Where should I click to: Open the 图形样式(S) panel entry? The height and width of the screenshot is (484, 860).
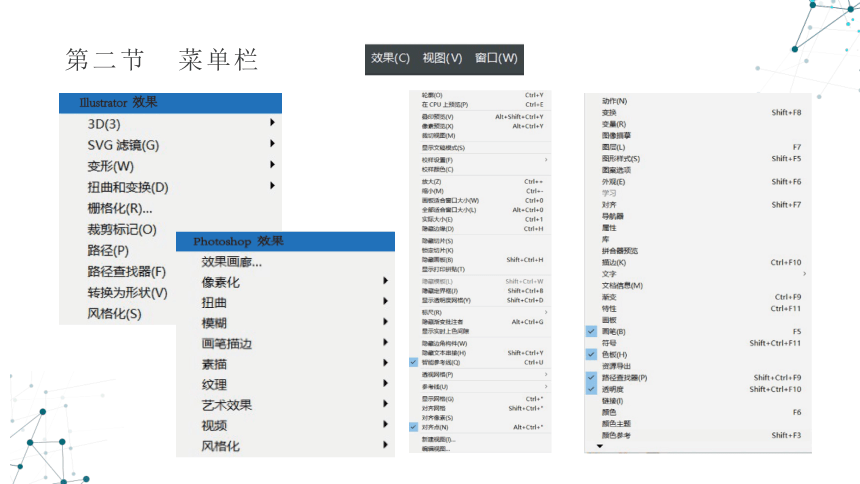(x=698, y=159)
